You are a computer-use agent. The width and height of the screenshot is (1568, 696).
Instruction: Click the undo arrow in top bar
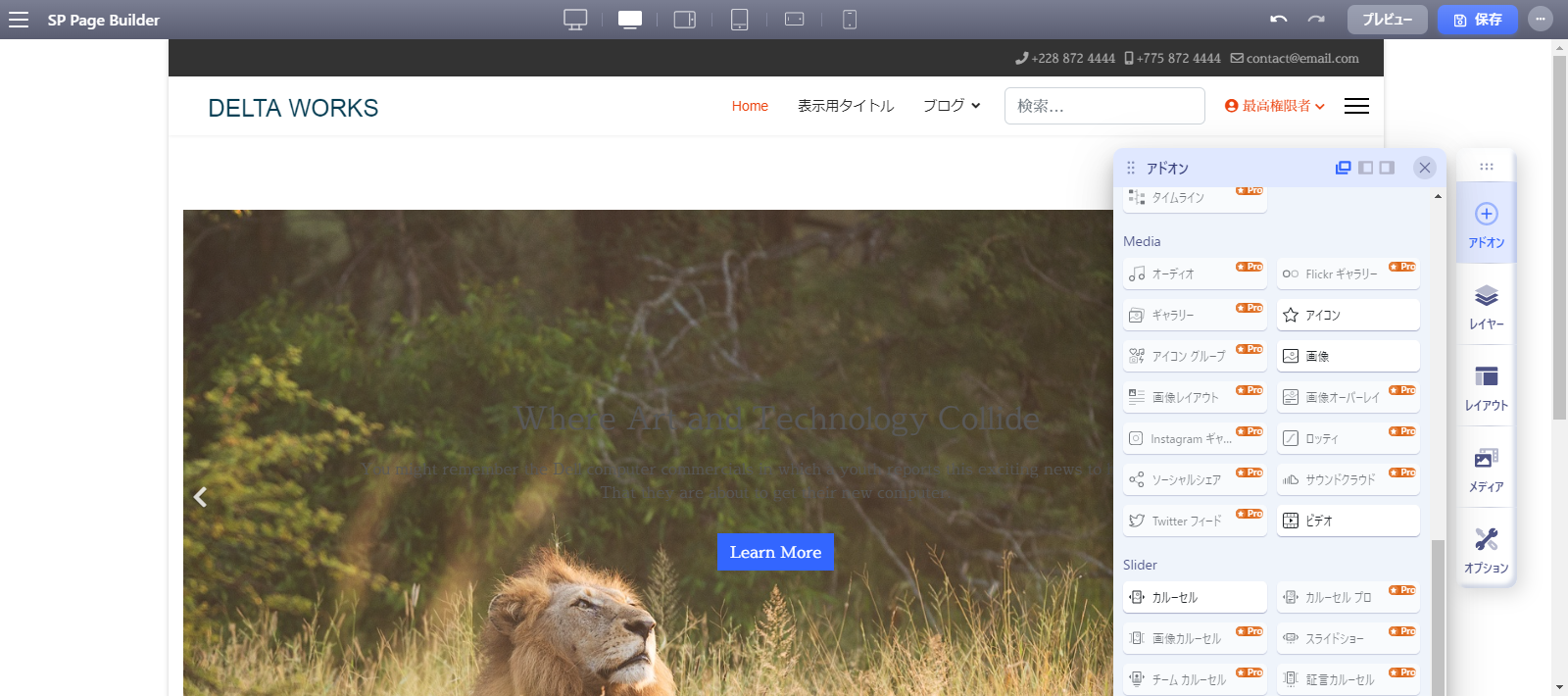tap(1278, 20)
